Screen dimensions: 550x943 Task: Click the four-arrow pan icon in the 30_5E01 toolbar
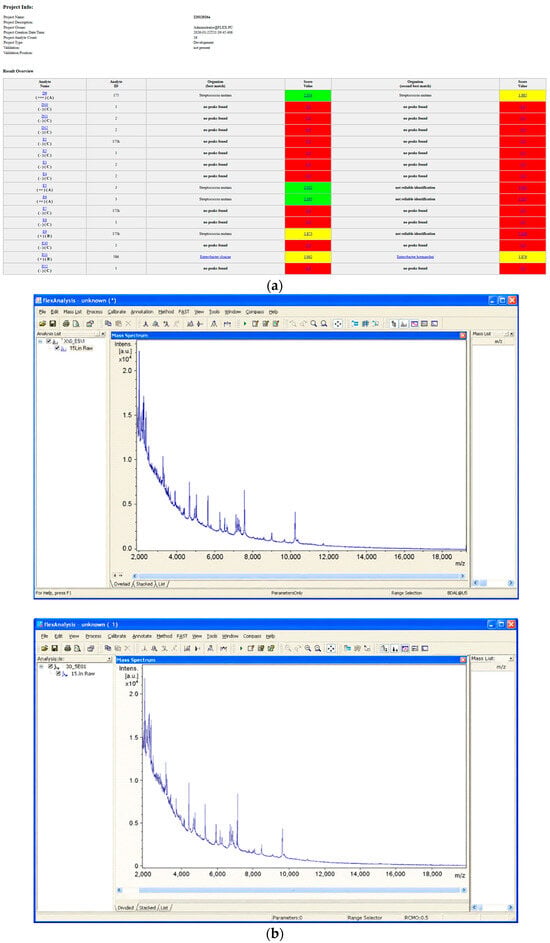point(330,648)
